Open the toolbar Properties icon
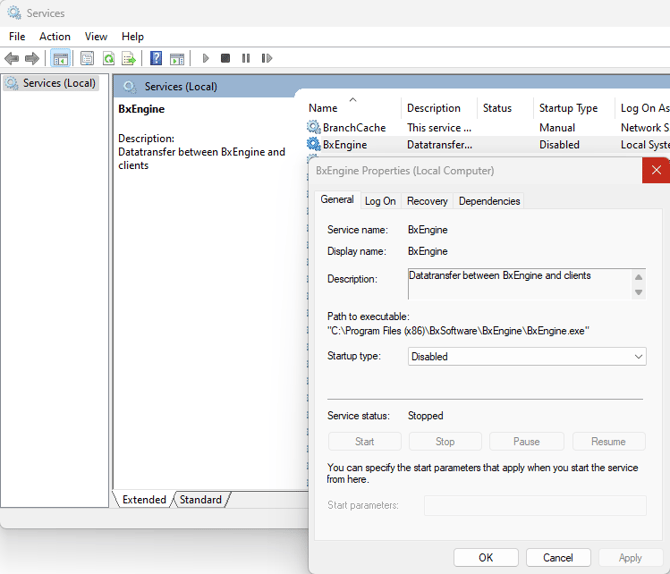Viewport: 670px width, 574px height. [87, 58]
